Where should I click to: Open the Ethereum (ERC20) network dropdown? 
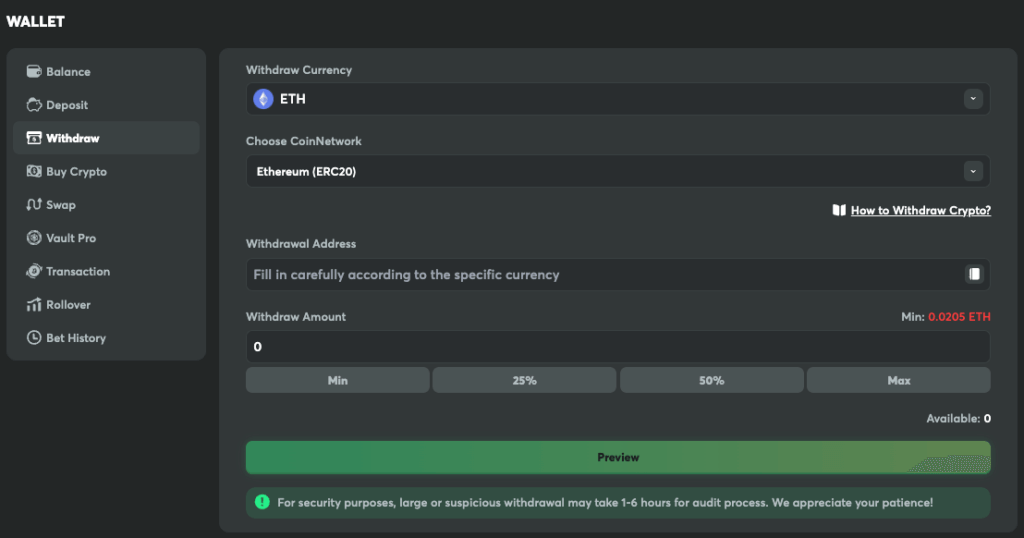(x=600, y=171)
